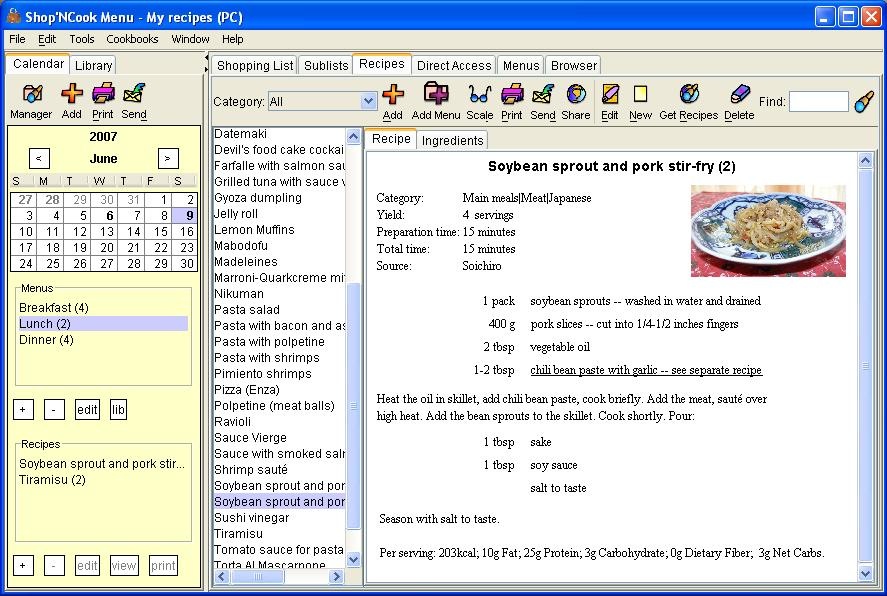Edit the recipe with the Edit icon
This screenshot has width=887, height=596.
pyautogui.click(x=610, y=94)
